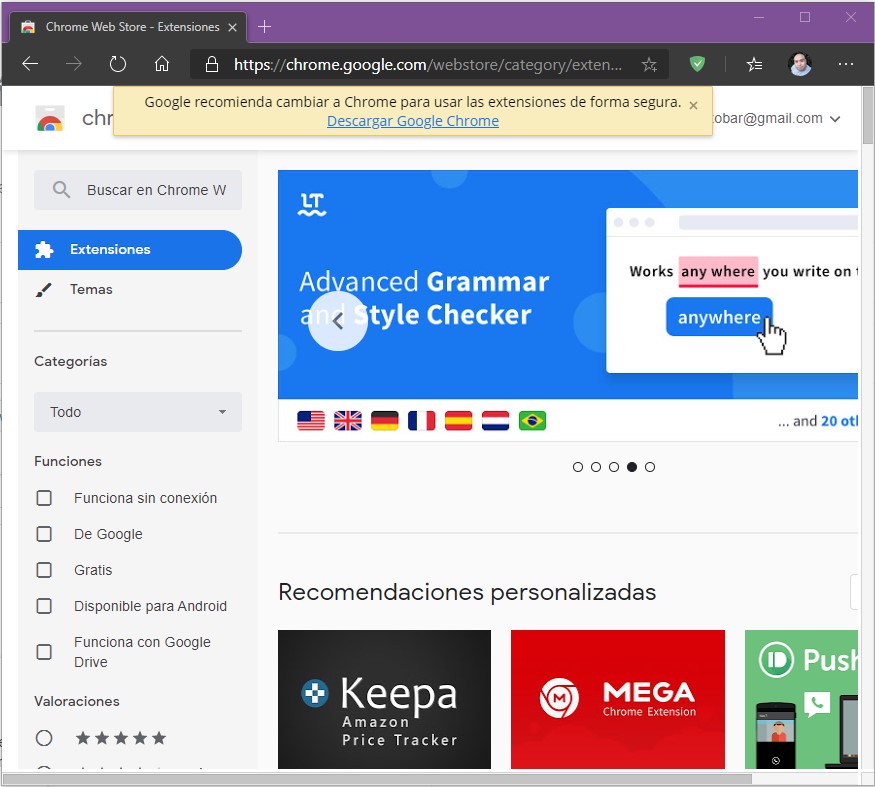Image resolution: width=875 pixels, height=787 pixels.
Task: Click the green shield extension icon
Action: pos(698,64)
